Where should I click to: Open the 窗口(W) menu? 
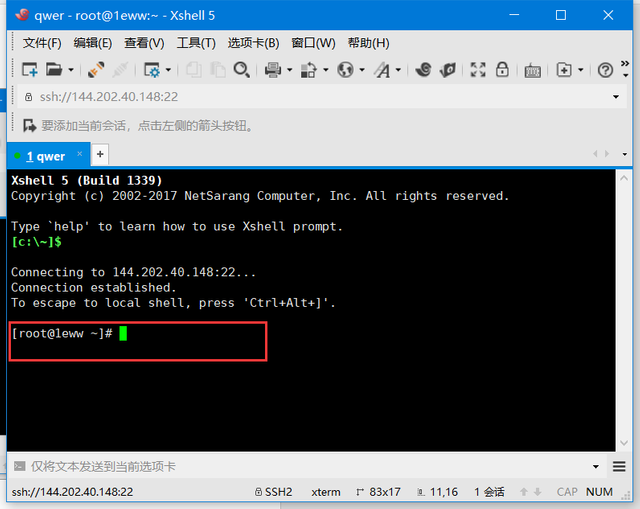[x=313, y=43]
